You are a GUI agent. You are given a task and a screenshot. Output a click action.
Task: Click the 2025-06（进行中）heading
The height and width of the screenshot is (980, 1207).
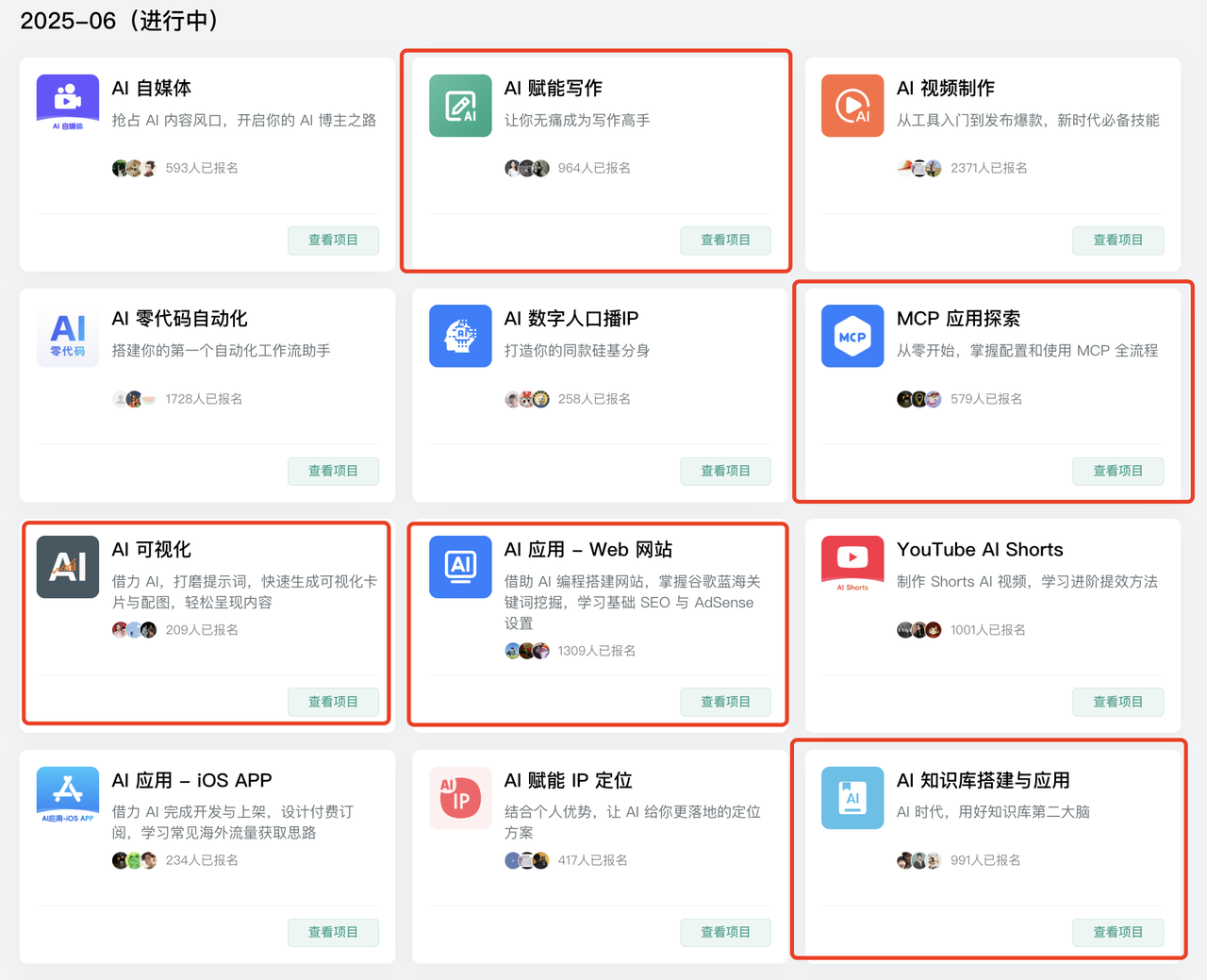click(x=121, y=21)
